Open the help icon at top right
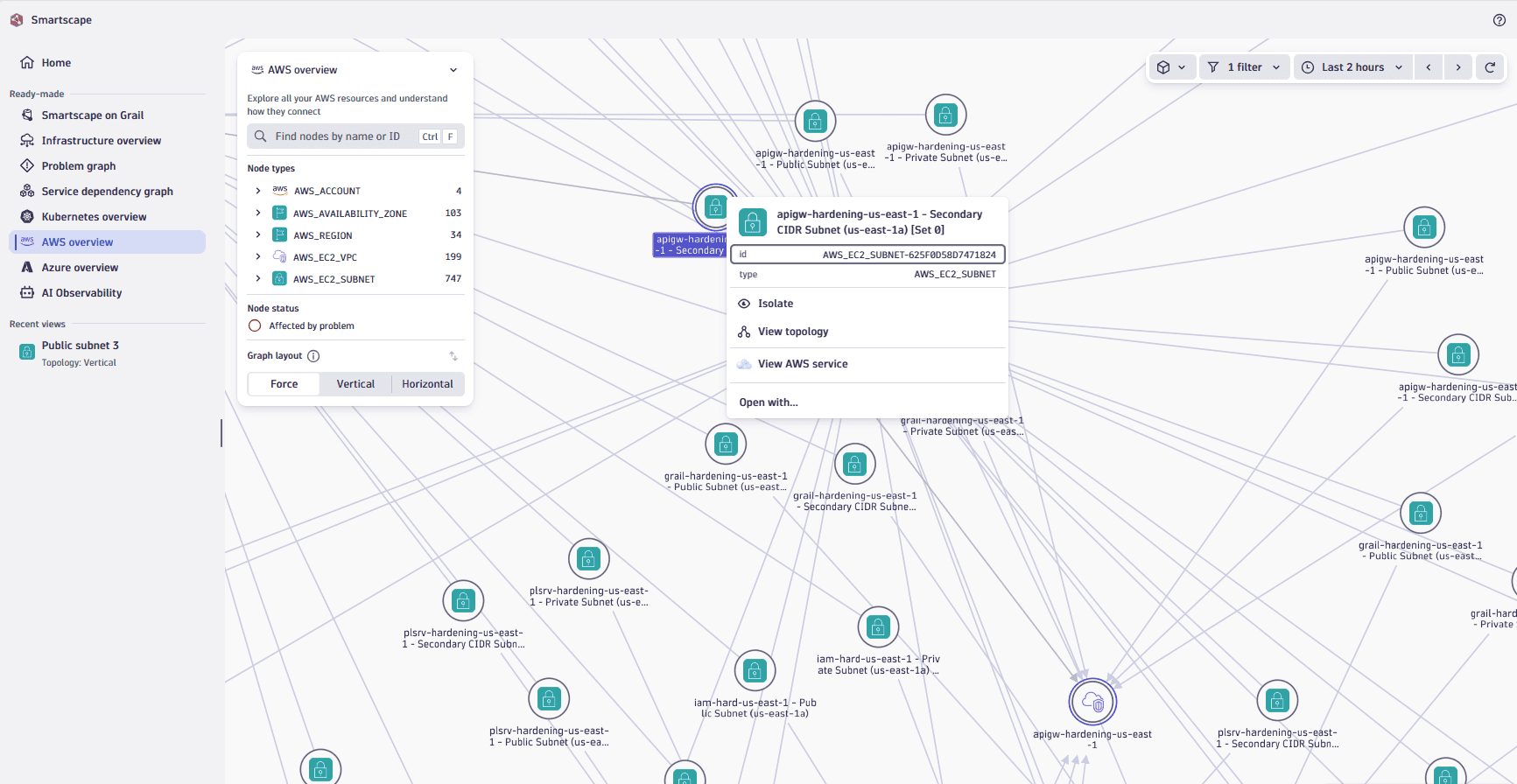 point(1499,20)
